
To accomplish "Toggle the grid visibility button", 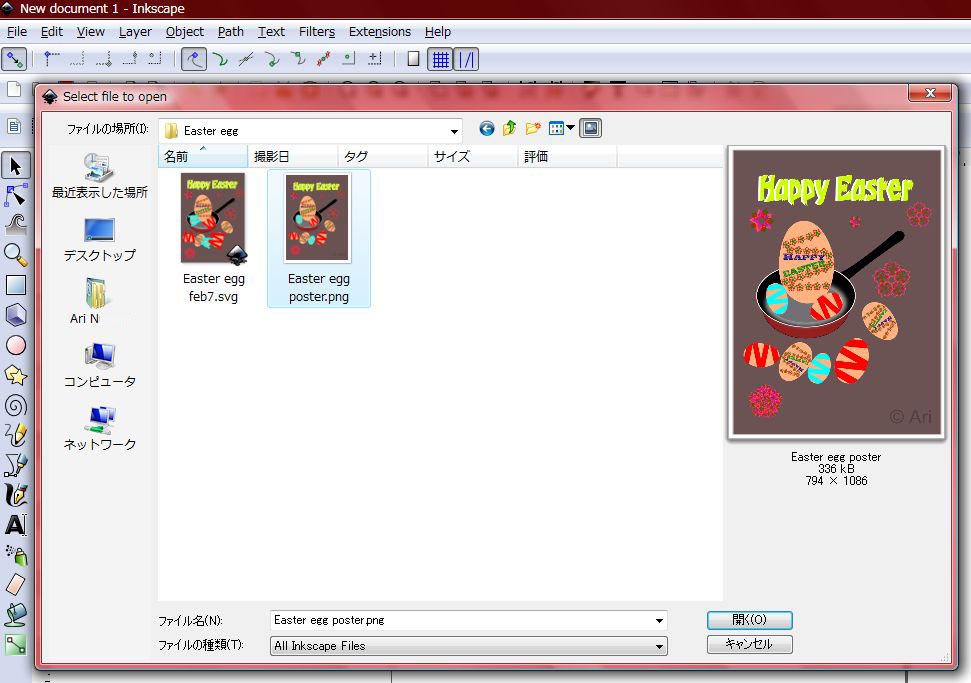I will pos(440,59).
